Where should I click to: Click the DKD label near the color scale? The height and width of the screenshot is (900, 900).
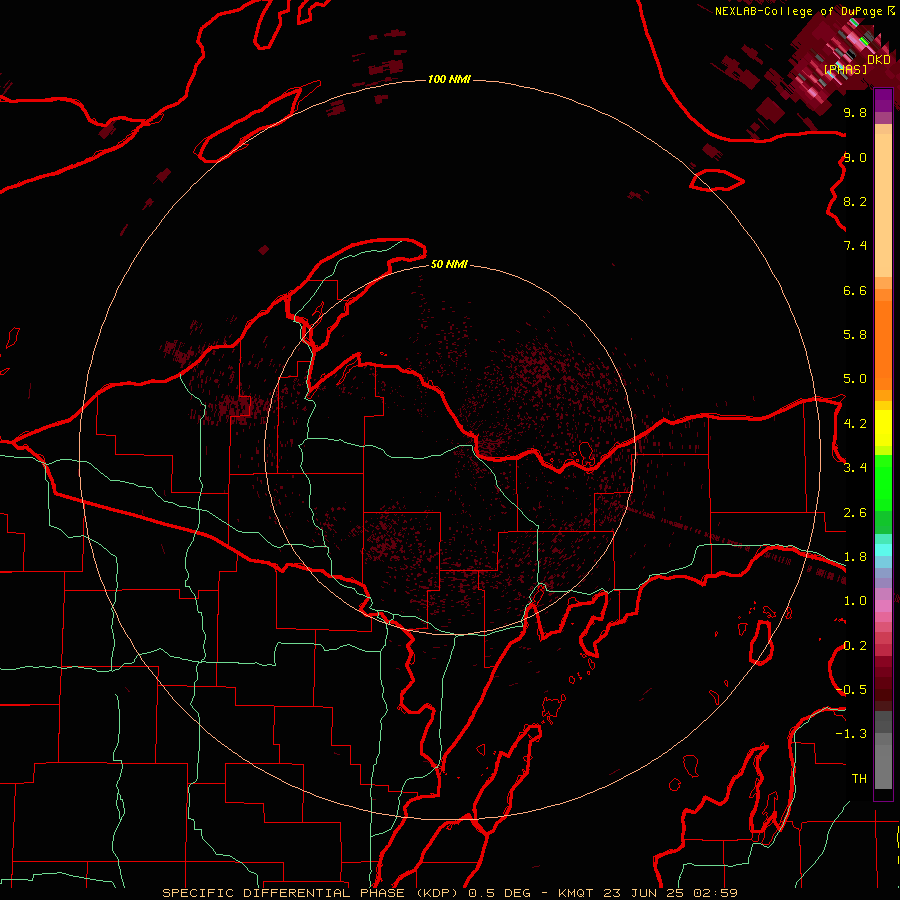coord(878,60)
